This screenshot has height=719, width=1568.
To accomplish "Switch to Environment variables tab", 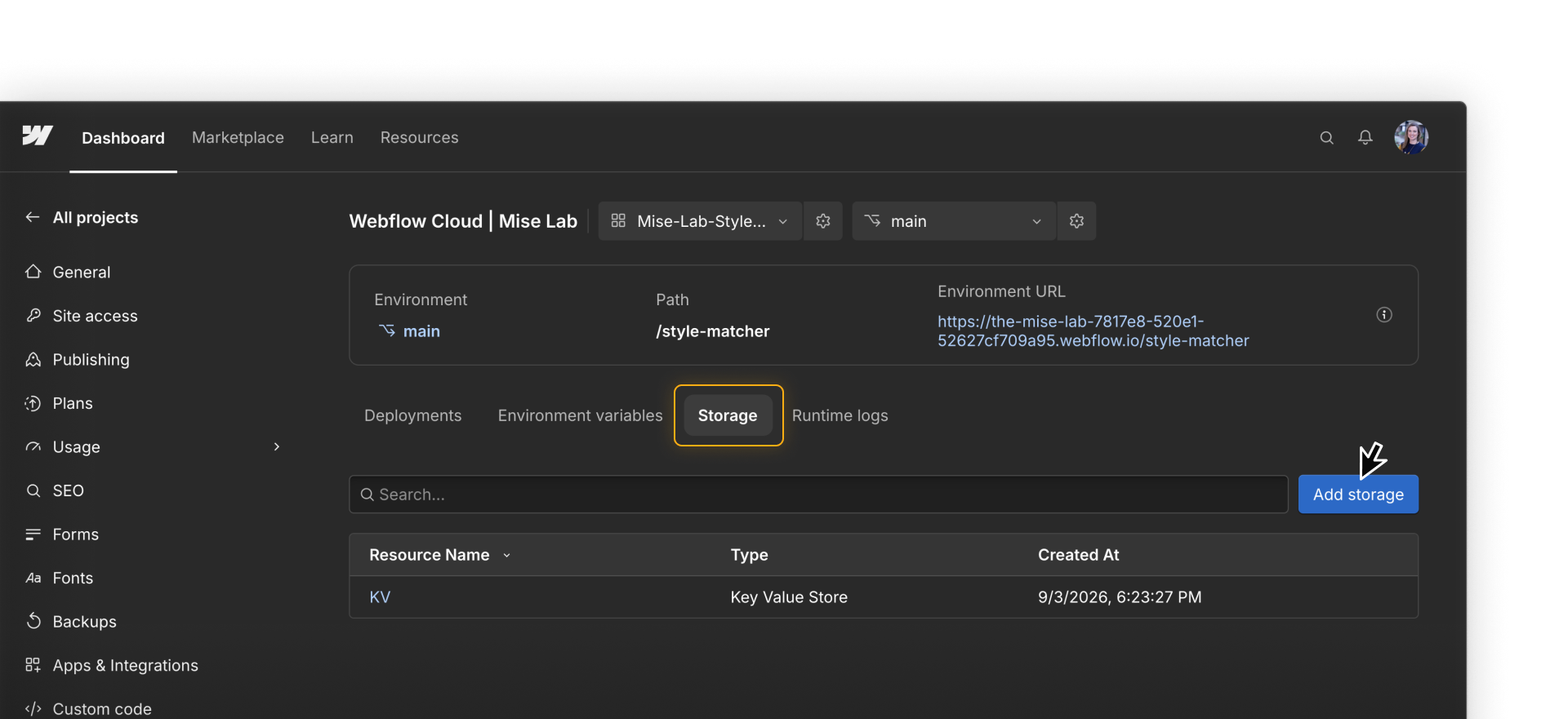I will pyautogui.click(x=581, y=415).
